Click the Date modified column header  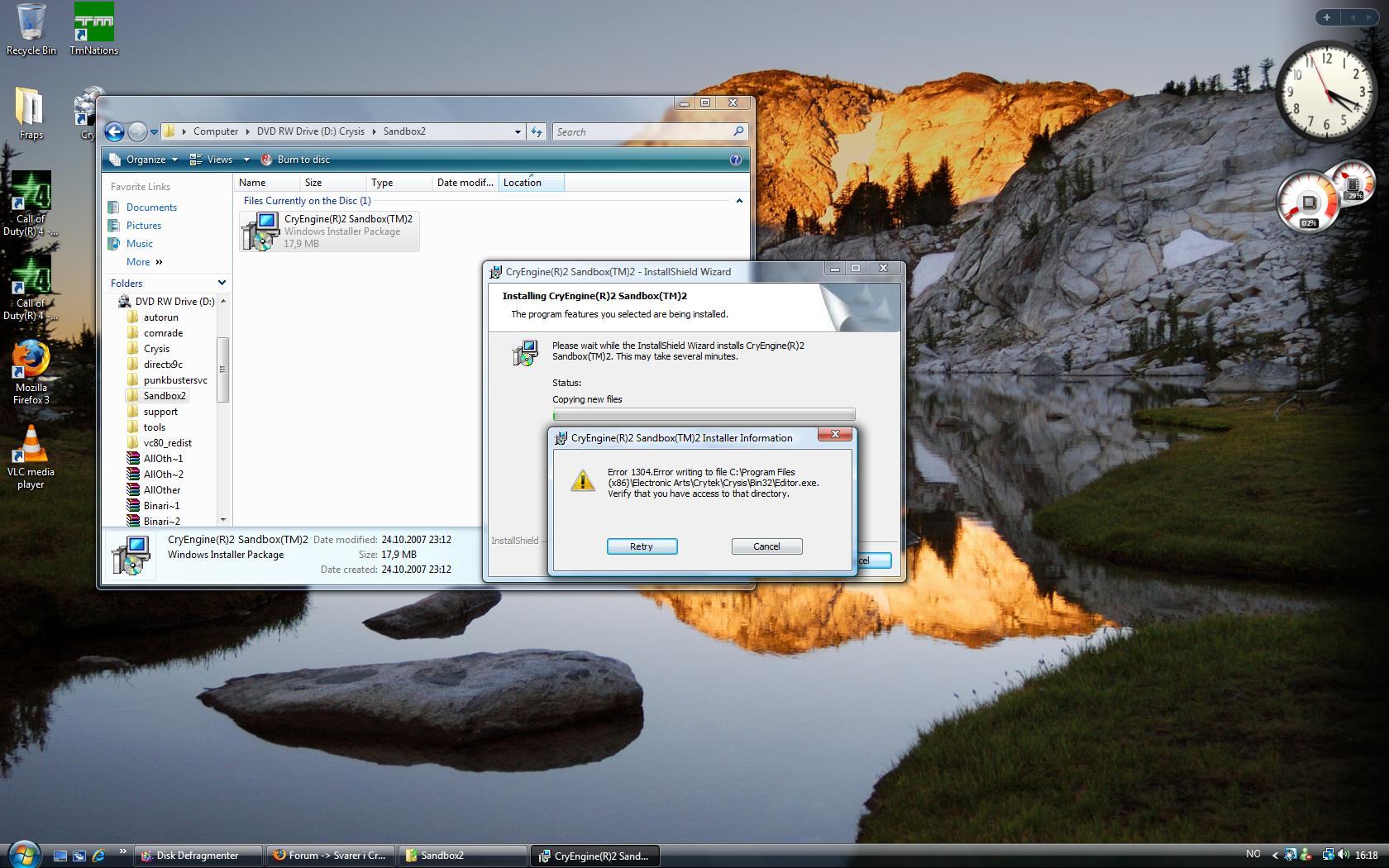click(x=465, y=183)
